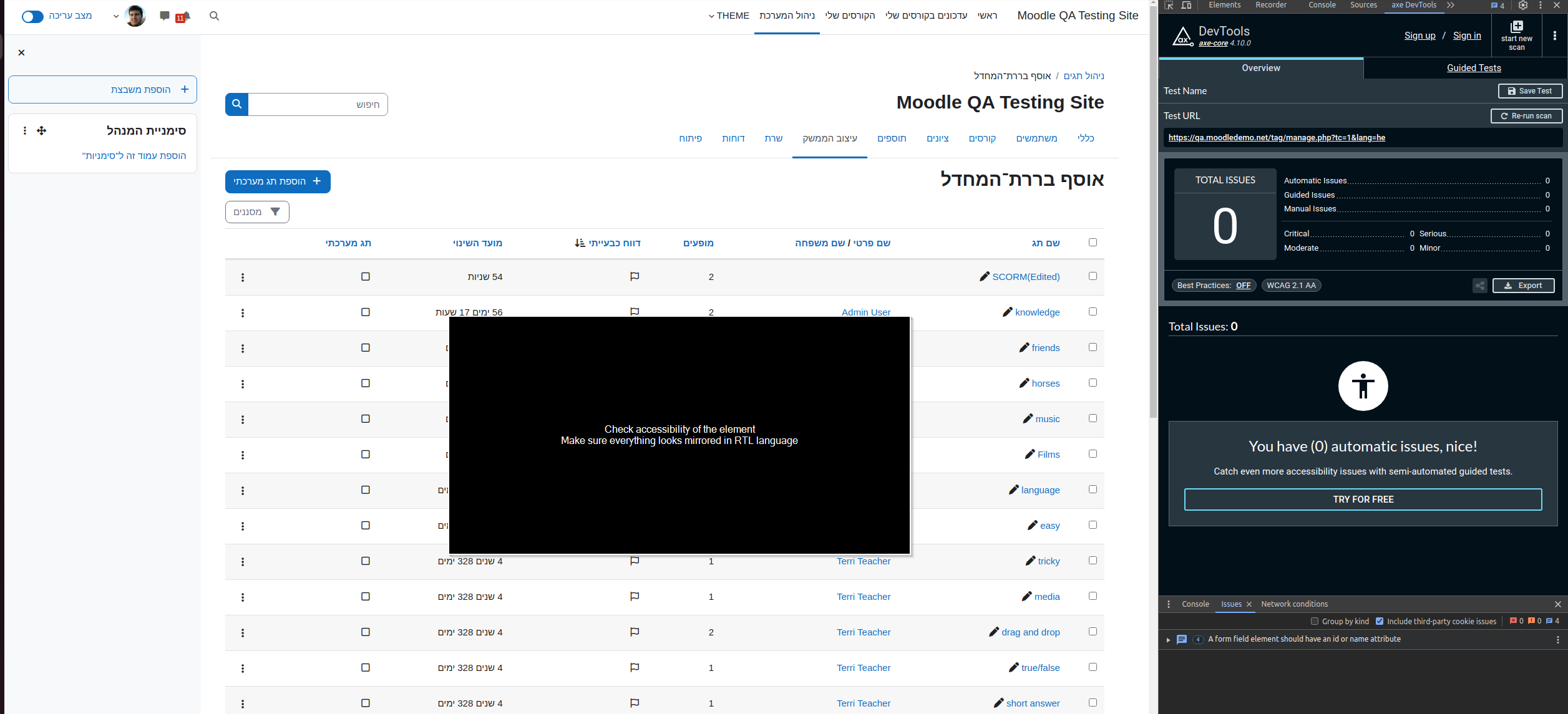This screenshot has width=1568, height=714.
Task: Open the axe DevTools more options menu
Action: click(1554, 36)
